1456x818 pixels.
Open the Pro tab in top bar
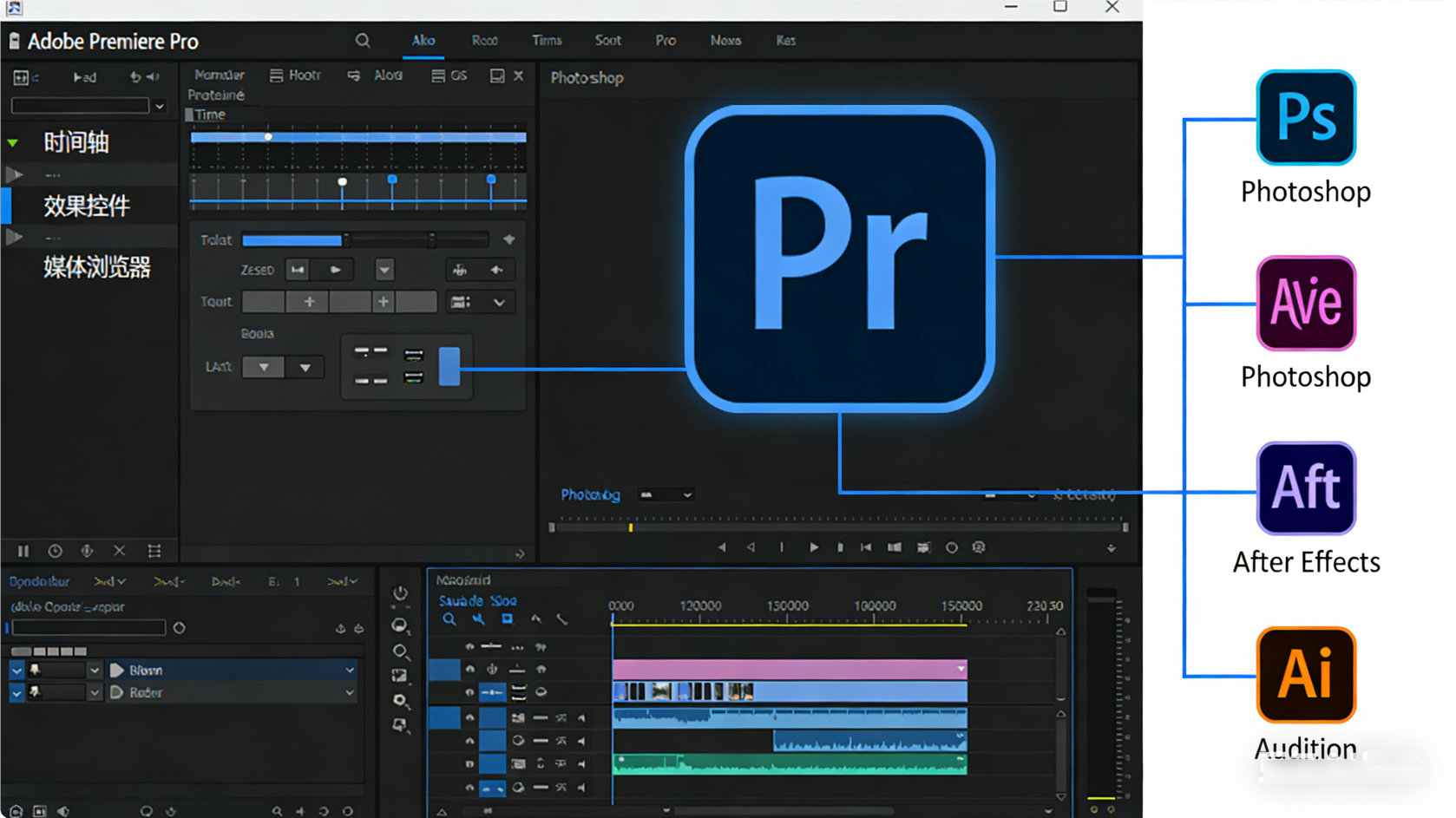[x=666, y=41]
